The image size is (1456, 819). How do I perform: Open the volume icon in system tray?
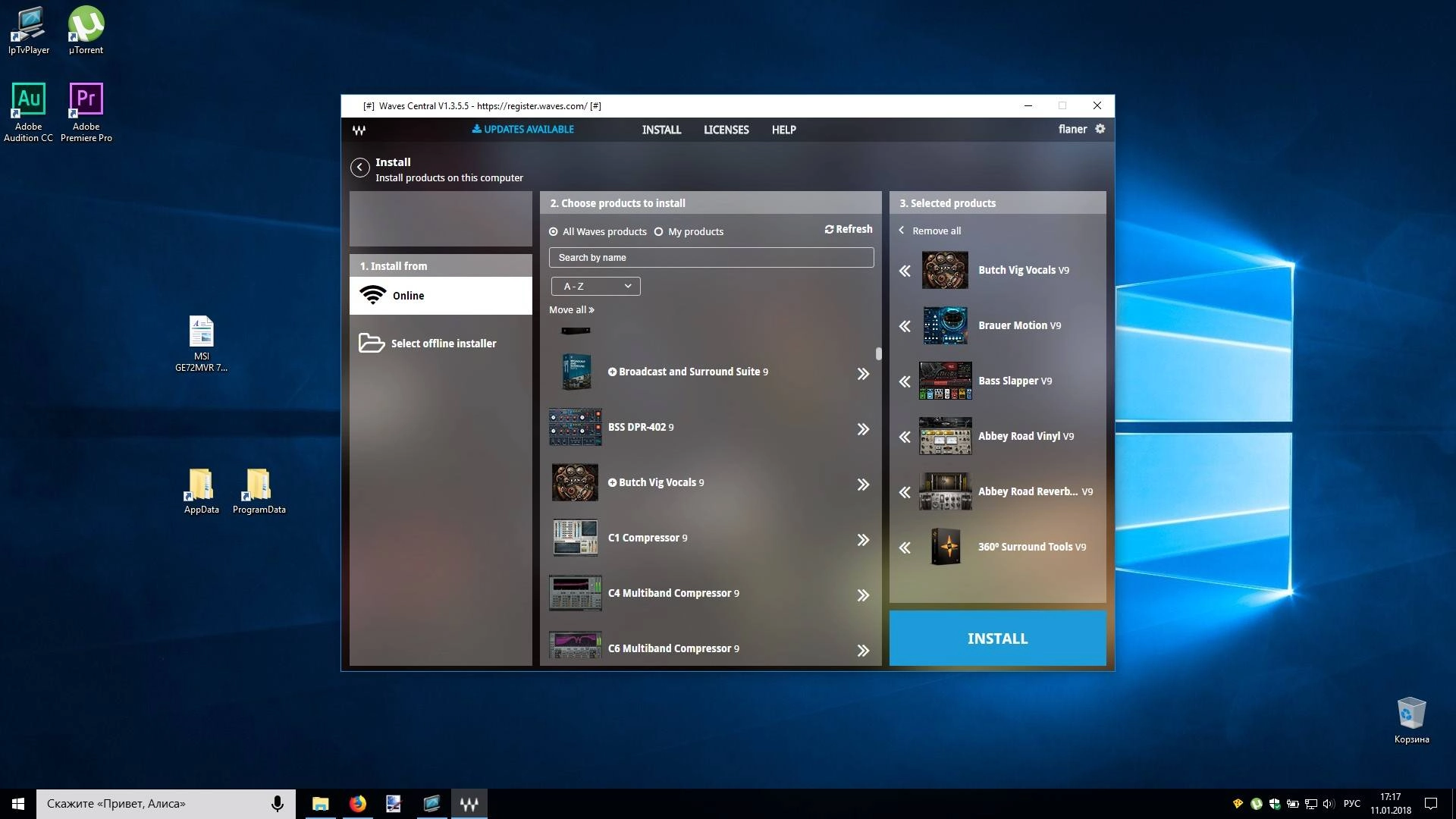pos(1329,804)
